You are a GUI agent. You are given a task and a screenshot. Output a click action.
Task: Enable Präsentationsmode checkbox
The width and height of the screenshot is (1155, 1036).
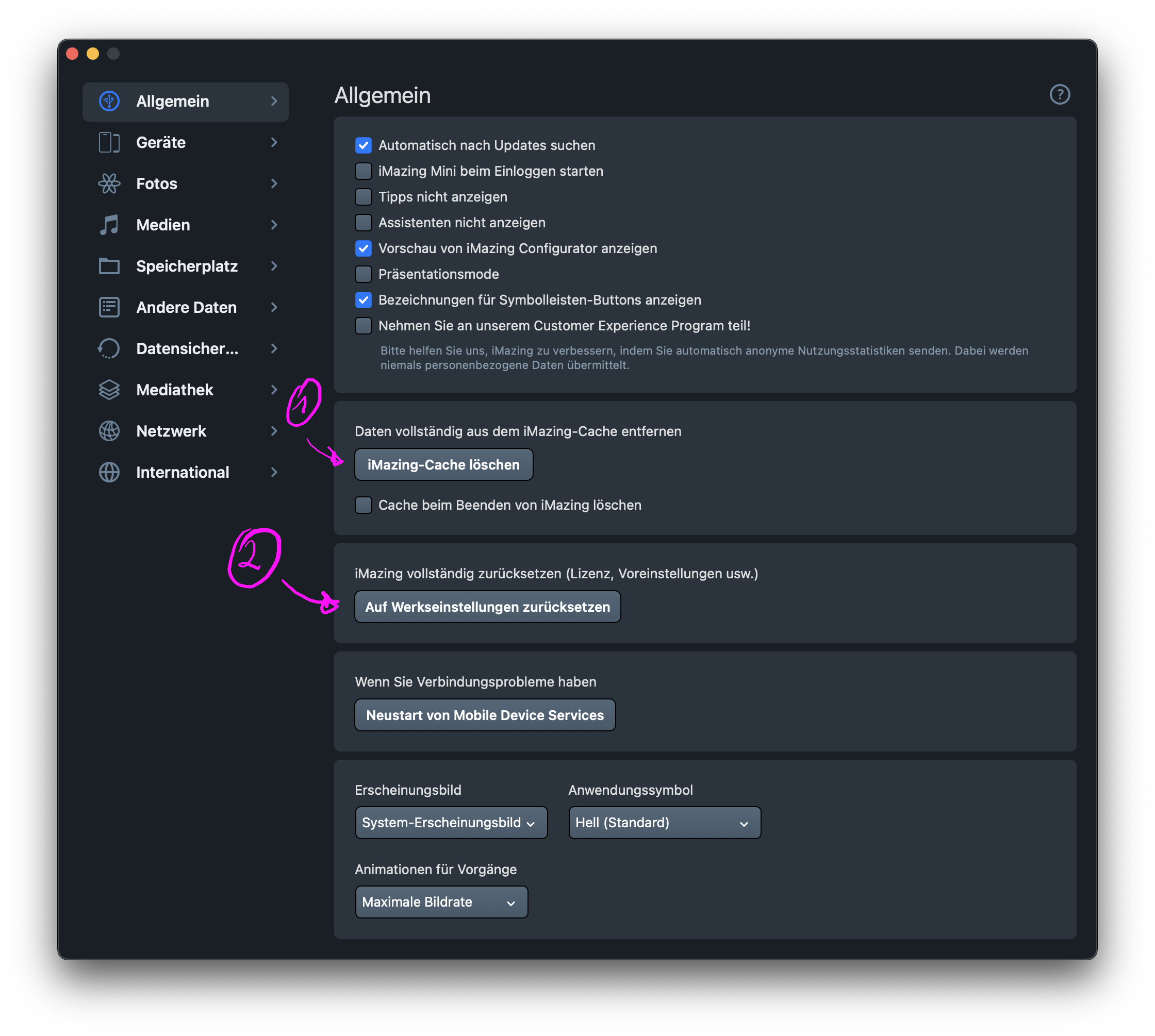(364, 274)
